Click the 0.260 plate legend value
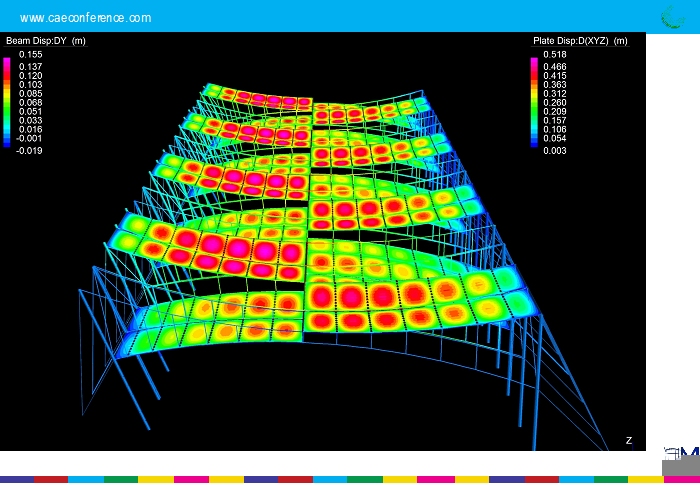The image size is (700, 485). (554, 102)
